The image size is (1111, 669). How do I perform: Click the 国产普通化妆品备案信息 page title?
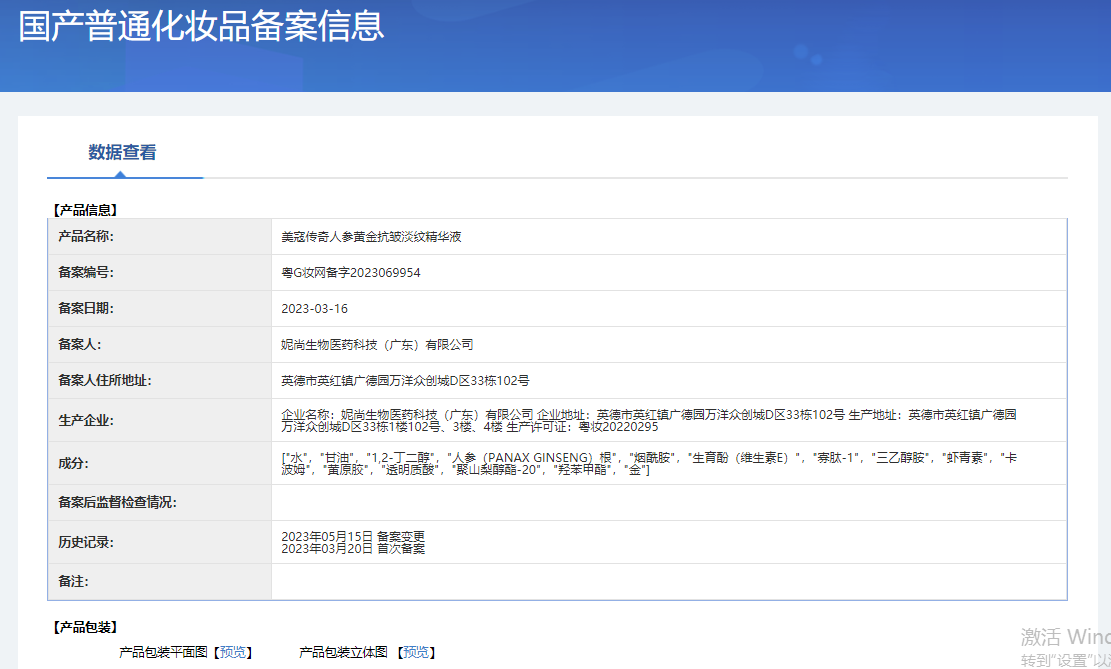click(201, 26)
